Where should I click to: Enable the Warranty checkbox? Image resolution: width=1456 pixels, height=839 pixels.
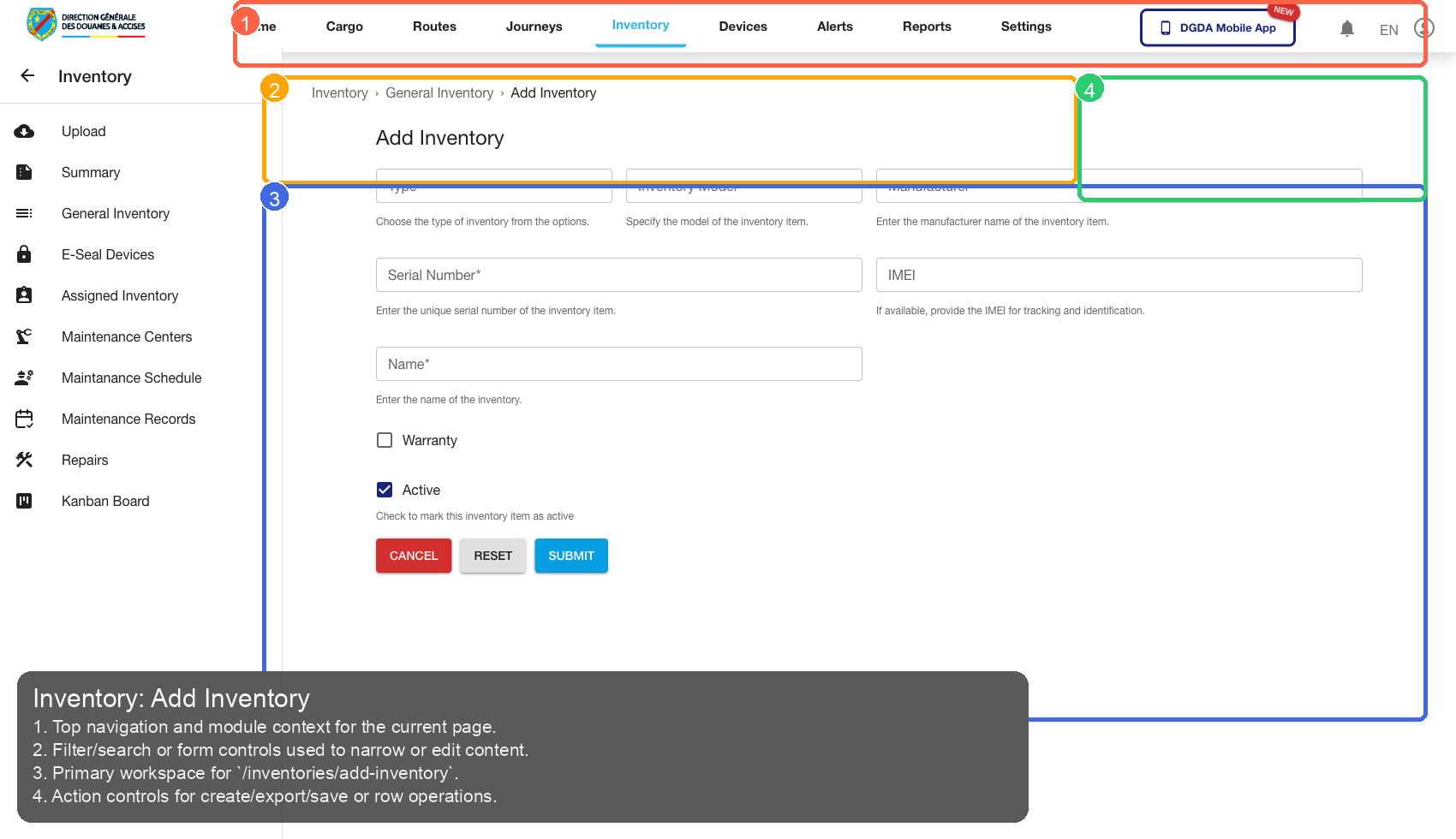coord(385,439)
